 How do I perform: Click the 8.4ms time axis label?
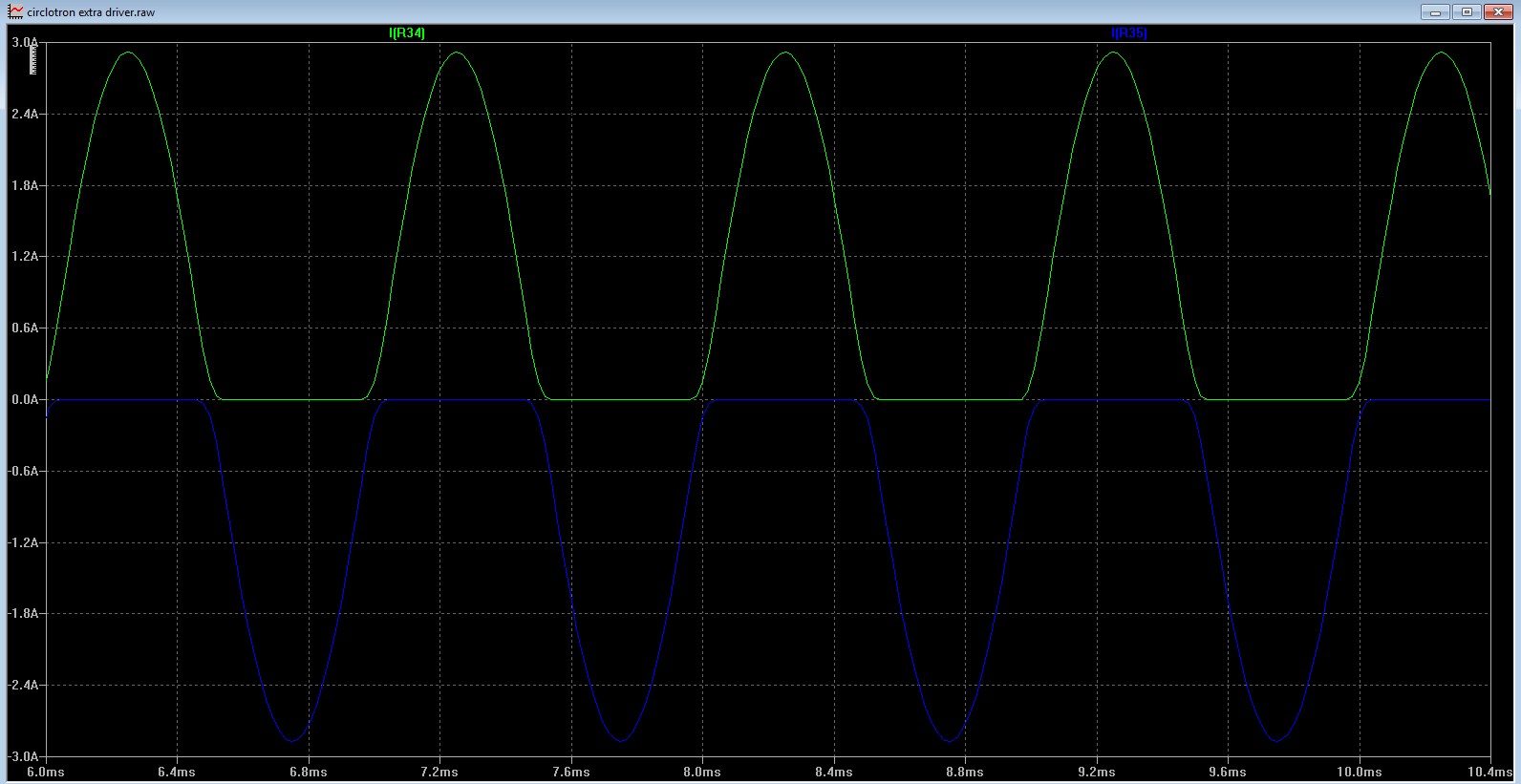pyautogui.click(x=833, y=772)
